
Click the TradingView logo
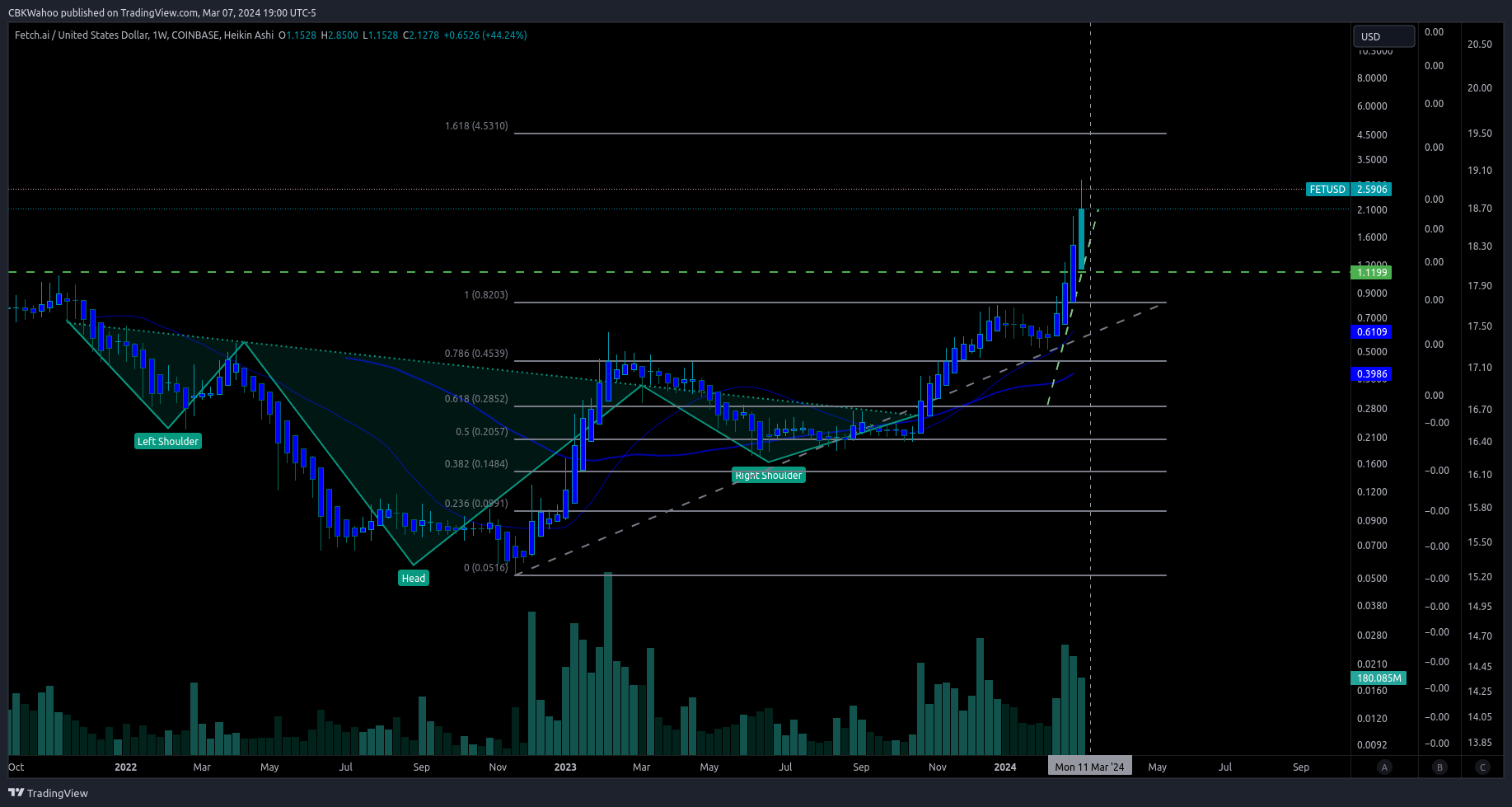point(48,793)
